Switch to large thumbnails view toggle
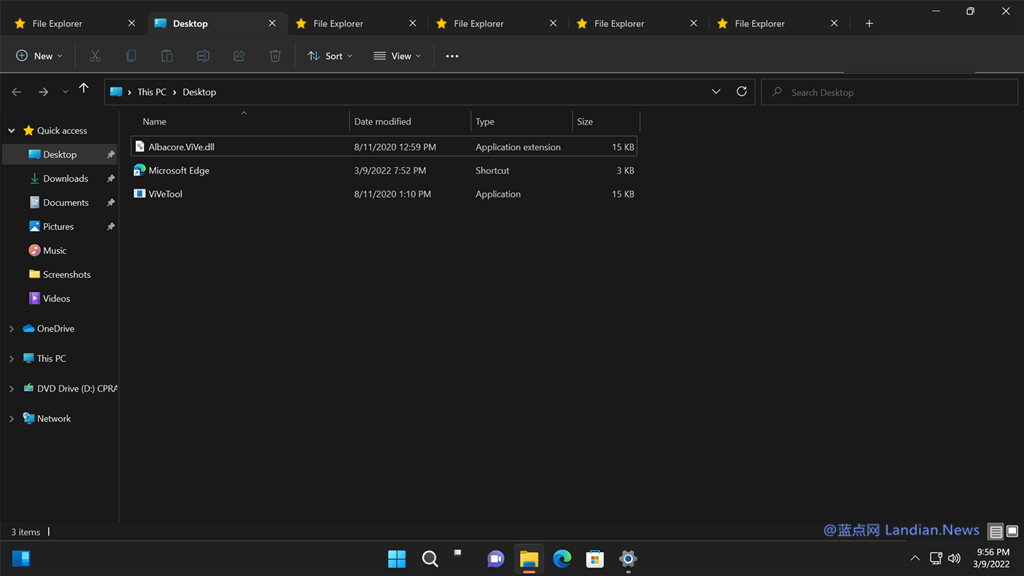Viewport: 1024px width, 576px height. tap(1012, 532)
